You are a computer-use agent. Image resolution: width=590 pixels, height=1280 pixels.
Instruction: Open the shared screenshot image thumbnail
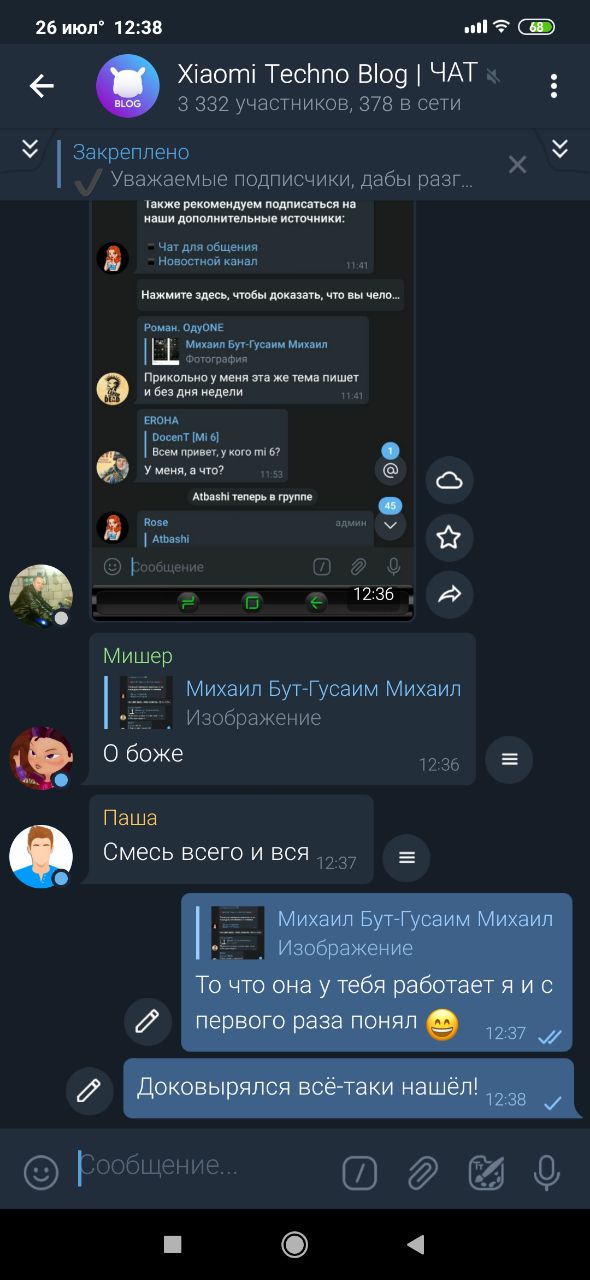pos(253,410)
